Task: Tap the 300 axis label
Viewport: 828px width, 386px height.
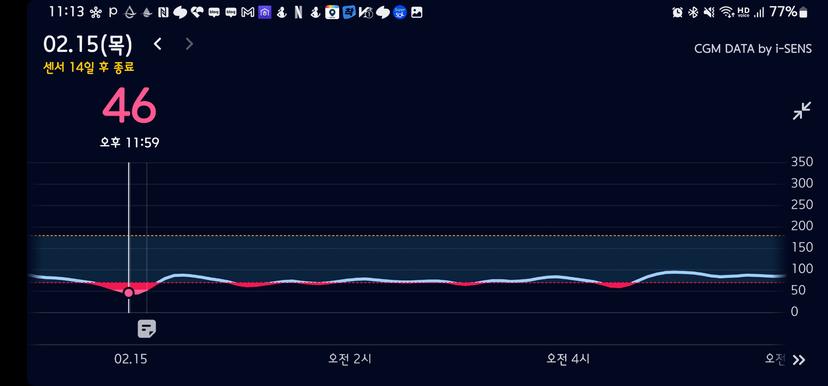Action: click(802, 183)
